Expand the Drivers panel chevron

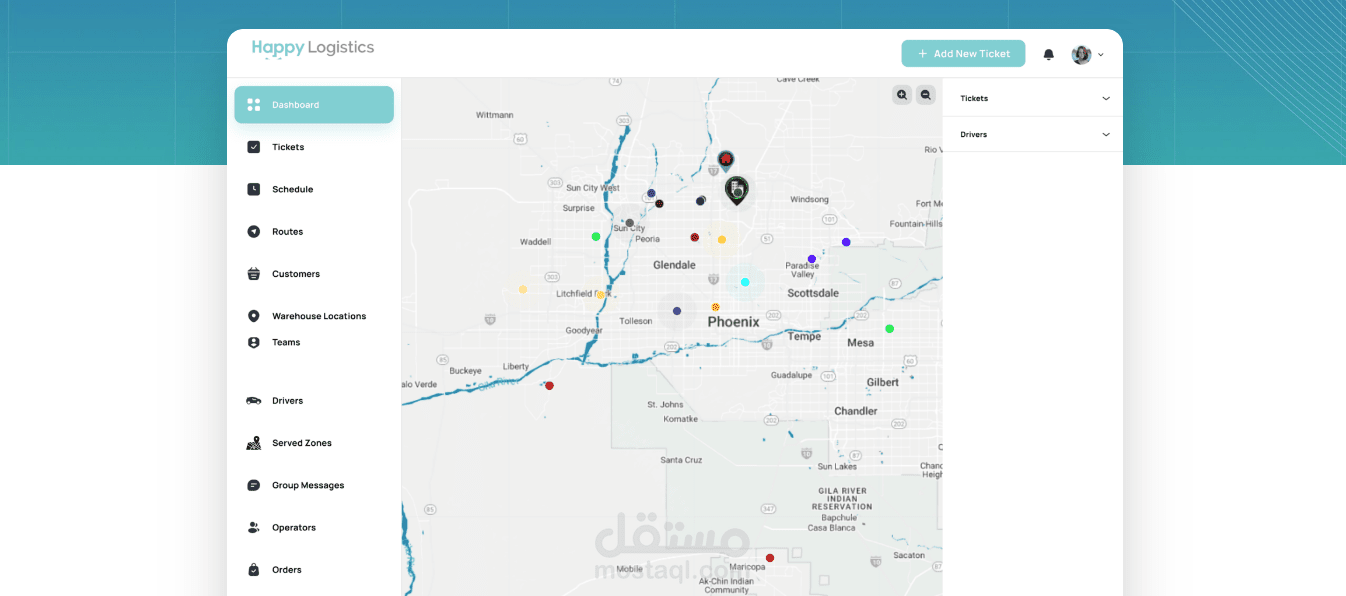pyautogui.click(x=1106, y=134)
